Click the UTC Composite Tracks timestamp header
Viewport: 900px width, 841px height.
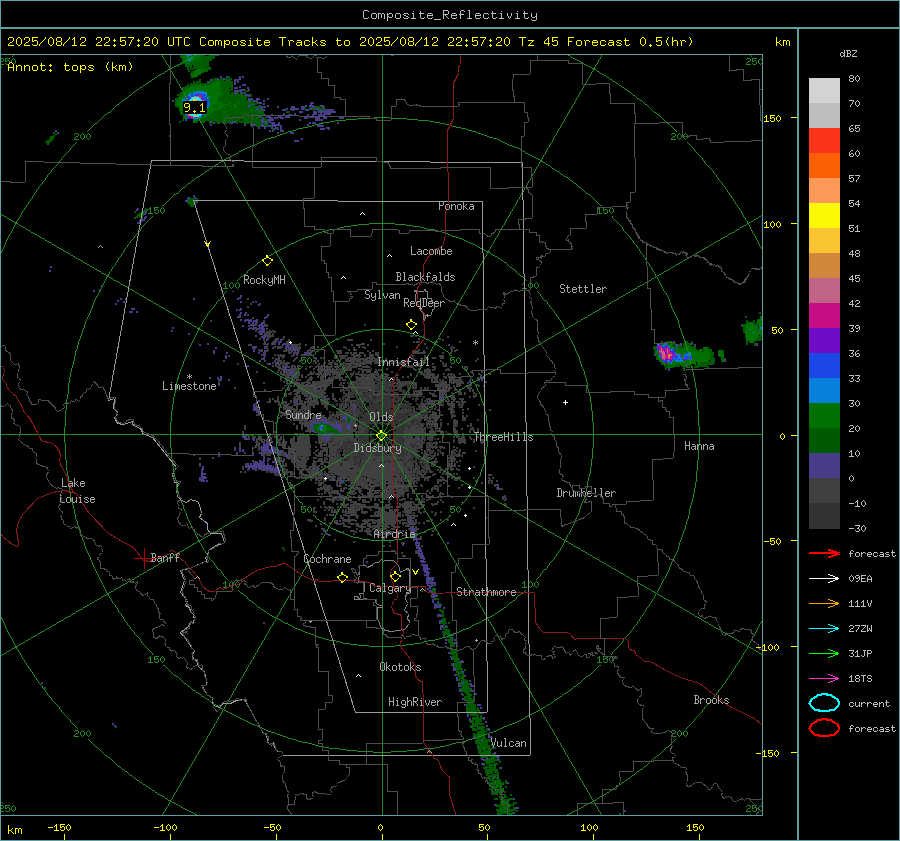tap(350, 42)
